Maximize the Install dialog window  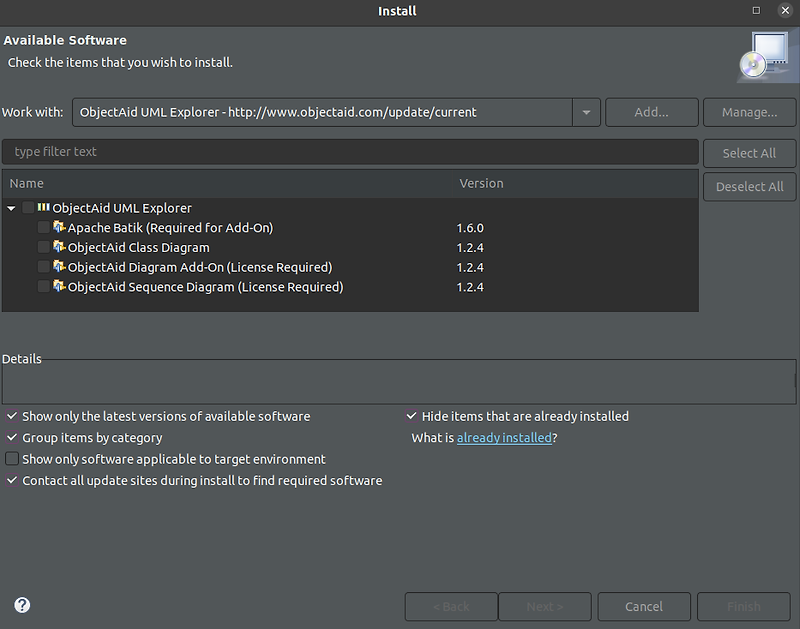click(756, 11)
